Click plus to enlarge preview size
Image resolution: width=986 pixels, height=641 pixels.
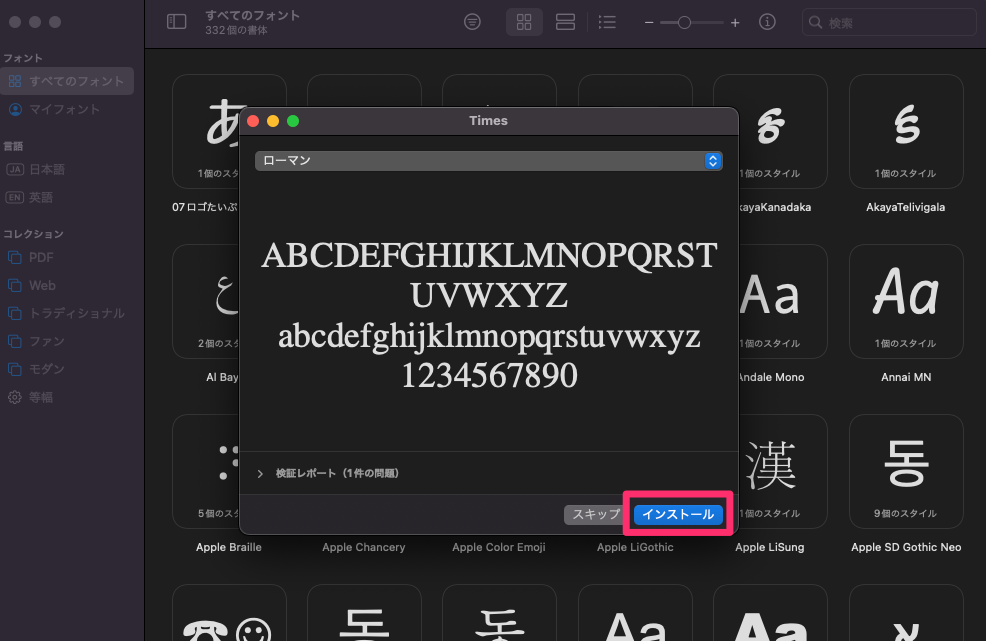[735, 23]
